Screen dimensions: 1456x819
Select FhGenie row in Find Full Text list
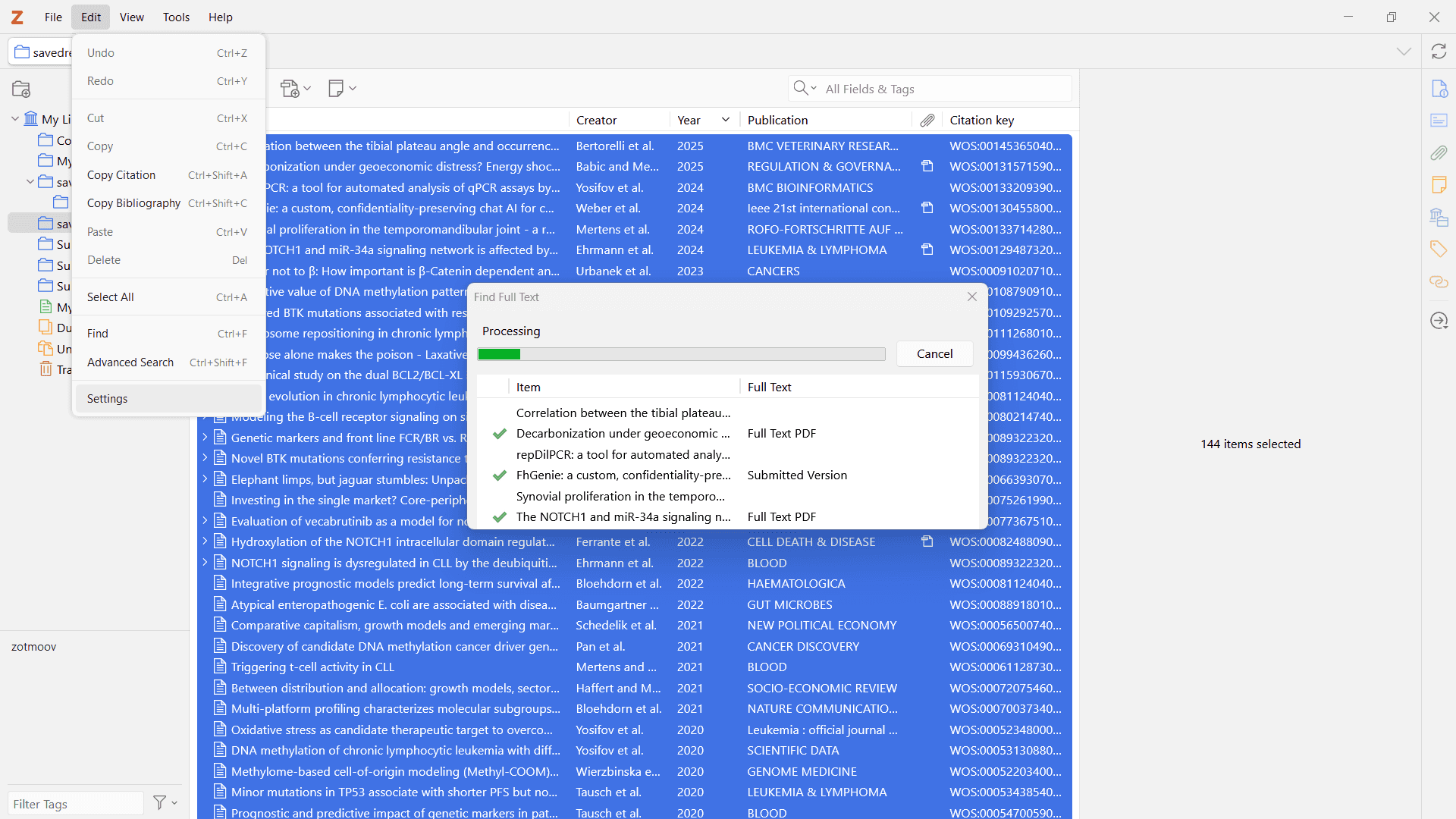coord(728,475)
